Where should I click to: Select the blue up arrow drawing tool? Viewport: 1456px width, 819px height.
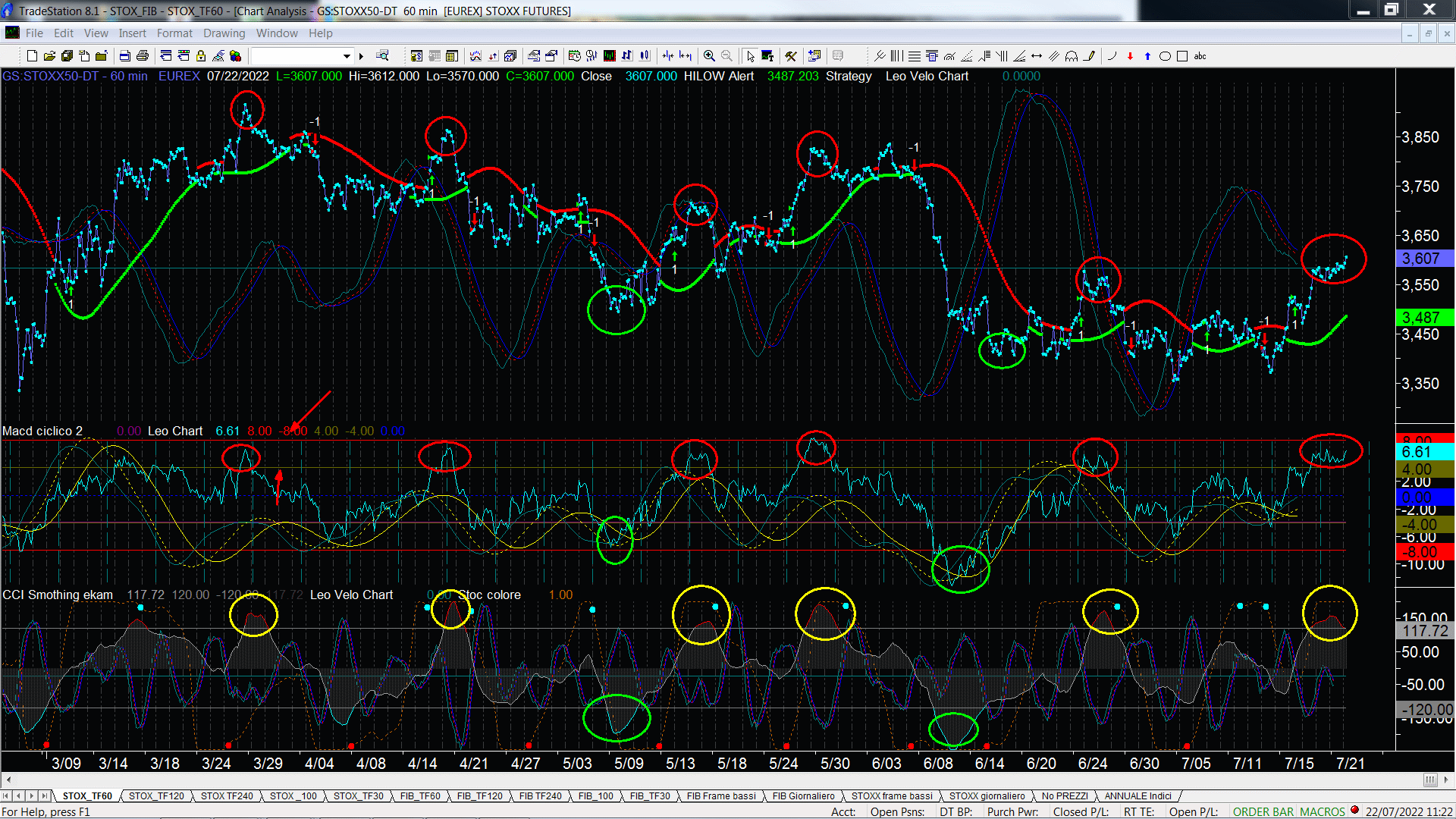click(x=1147, y=56)
